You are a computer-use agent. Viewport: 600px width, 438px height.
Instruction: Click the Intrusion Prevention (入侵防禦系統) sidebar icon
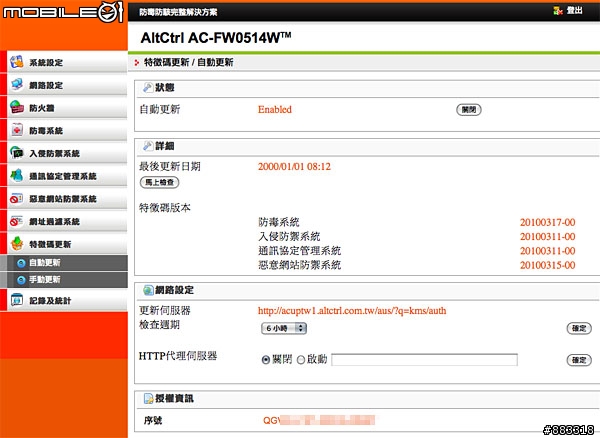17,153
